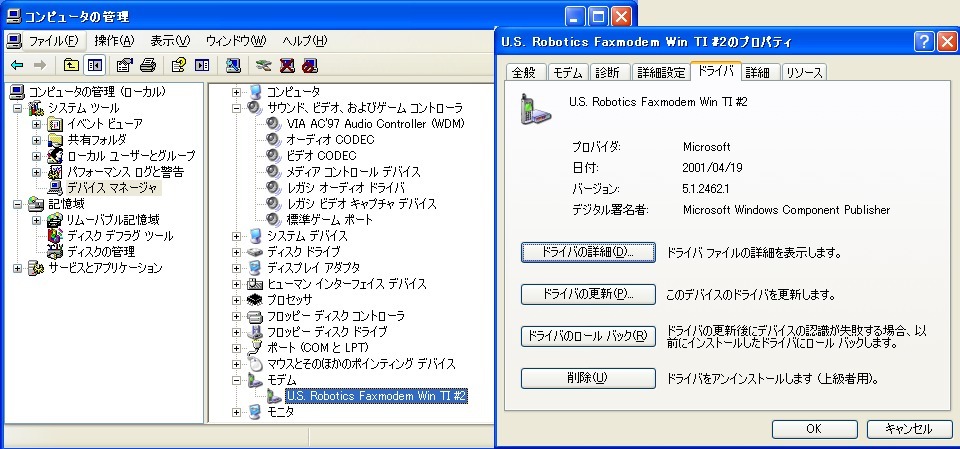
Task: Expand the イベント ビューア node
Action: [x=37, y=124]
